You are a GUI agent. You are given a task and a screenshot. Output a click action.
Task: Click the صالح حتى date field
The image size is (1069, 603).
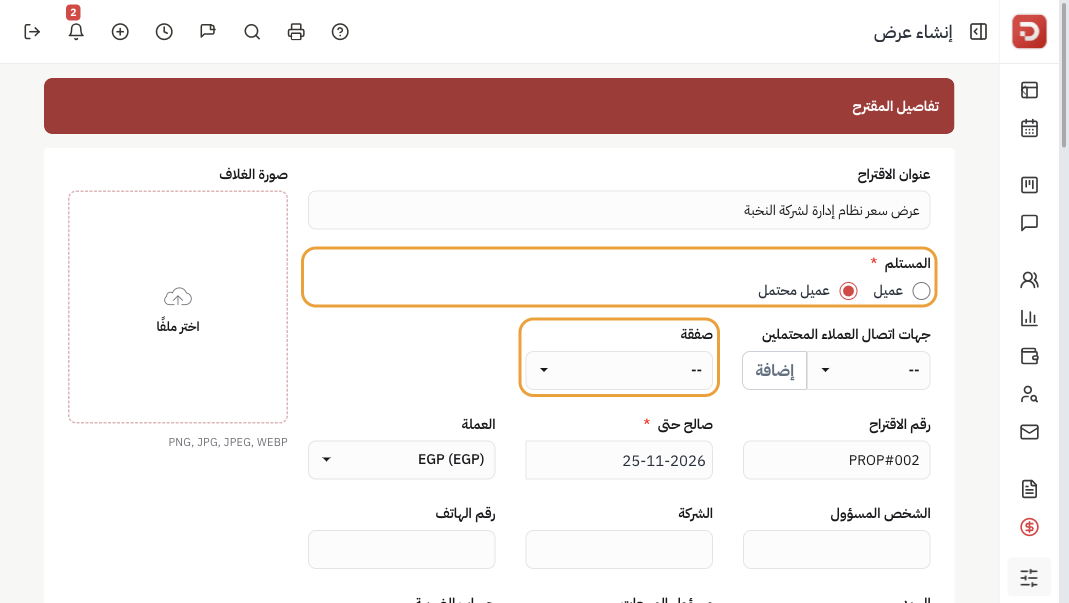click(619, 460)
